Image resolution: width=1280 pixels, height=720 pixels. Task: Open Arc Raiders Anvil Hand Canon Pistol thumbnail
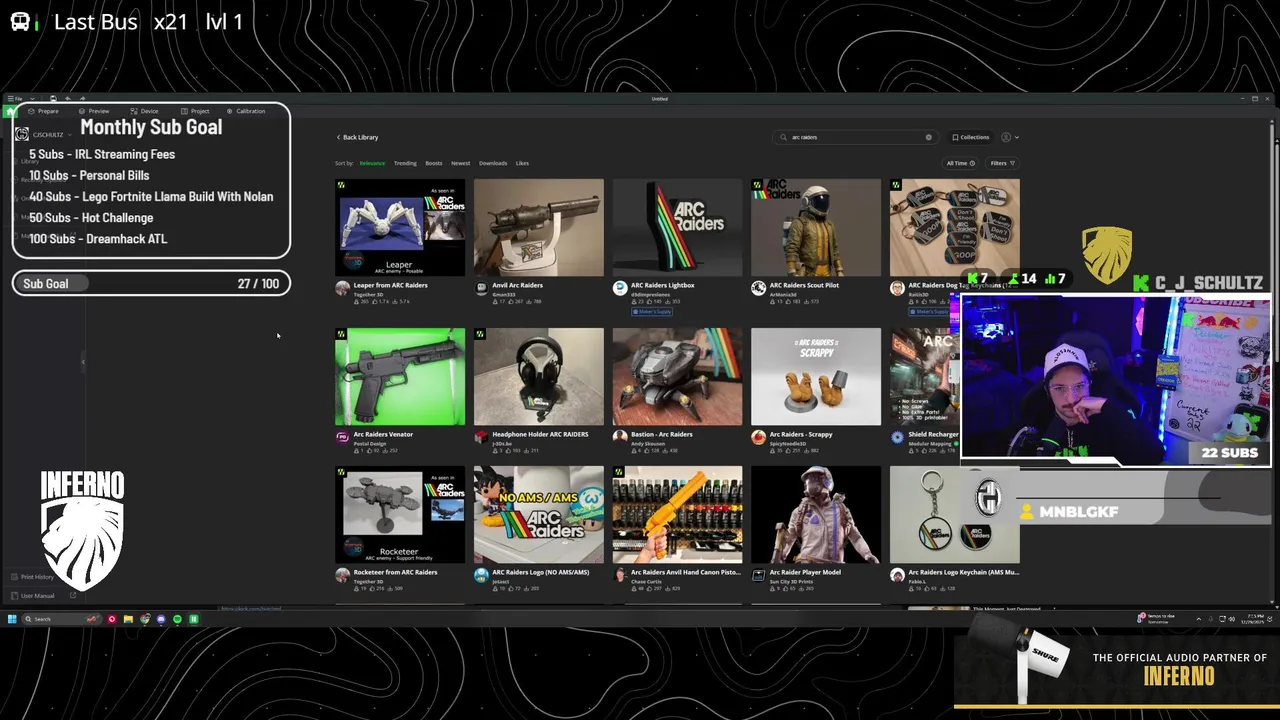(678, 514)
